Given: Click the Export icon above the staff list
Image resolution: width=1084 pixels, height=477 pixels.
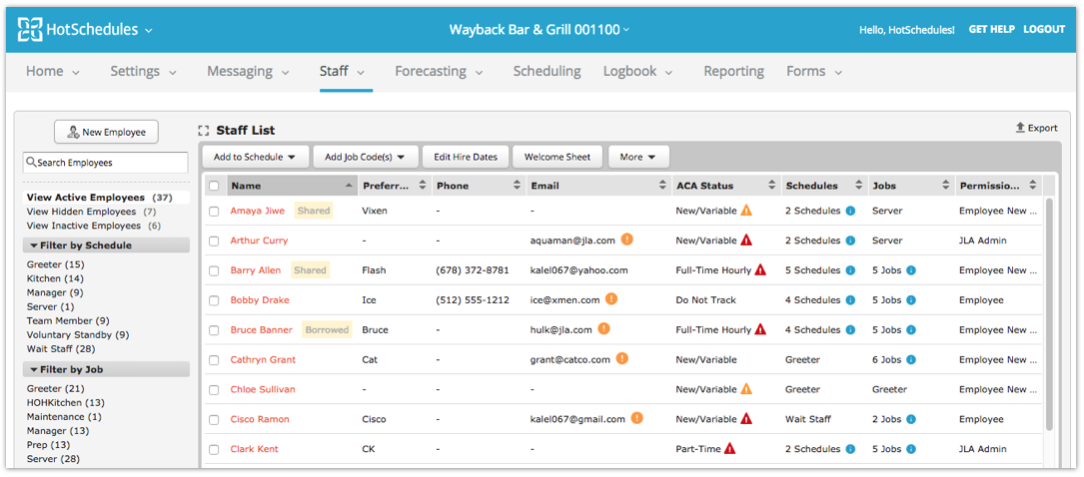Looking at the screenshot, I should pyautogui.click(x=1020, y=128).
